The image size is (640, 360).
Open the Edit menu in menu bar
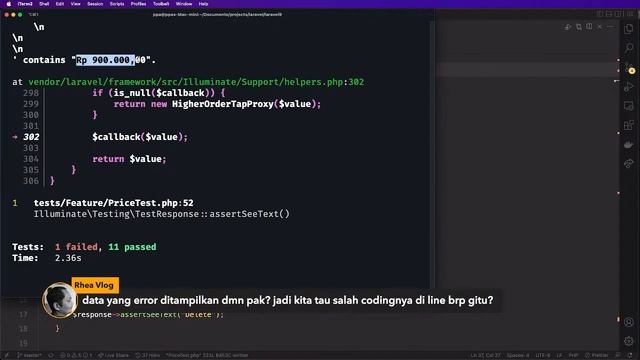click(60, 4)
